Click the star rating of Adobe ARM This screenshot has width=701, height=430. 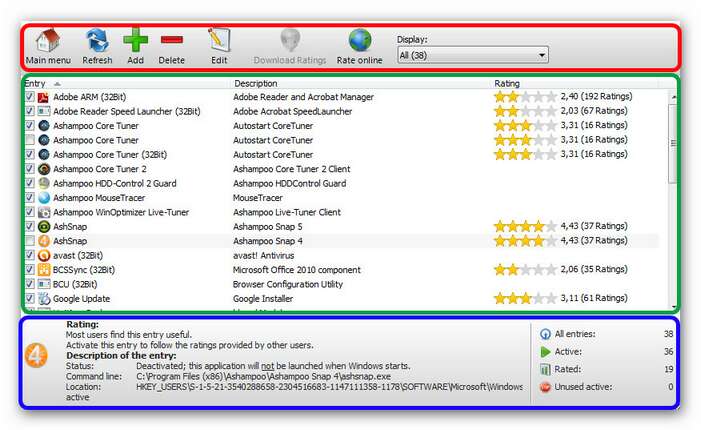coord(525,97)
